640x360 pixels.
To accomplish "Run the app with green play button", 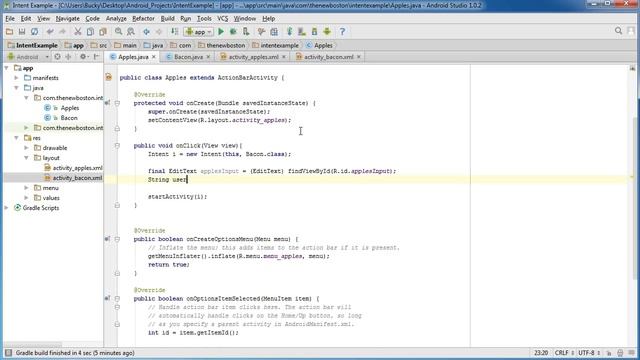I will 221,31.
